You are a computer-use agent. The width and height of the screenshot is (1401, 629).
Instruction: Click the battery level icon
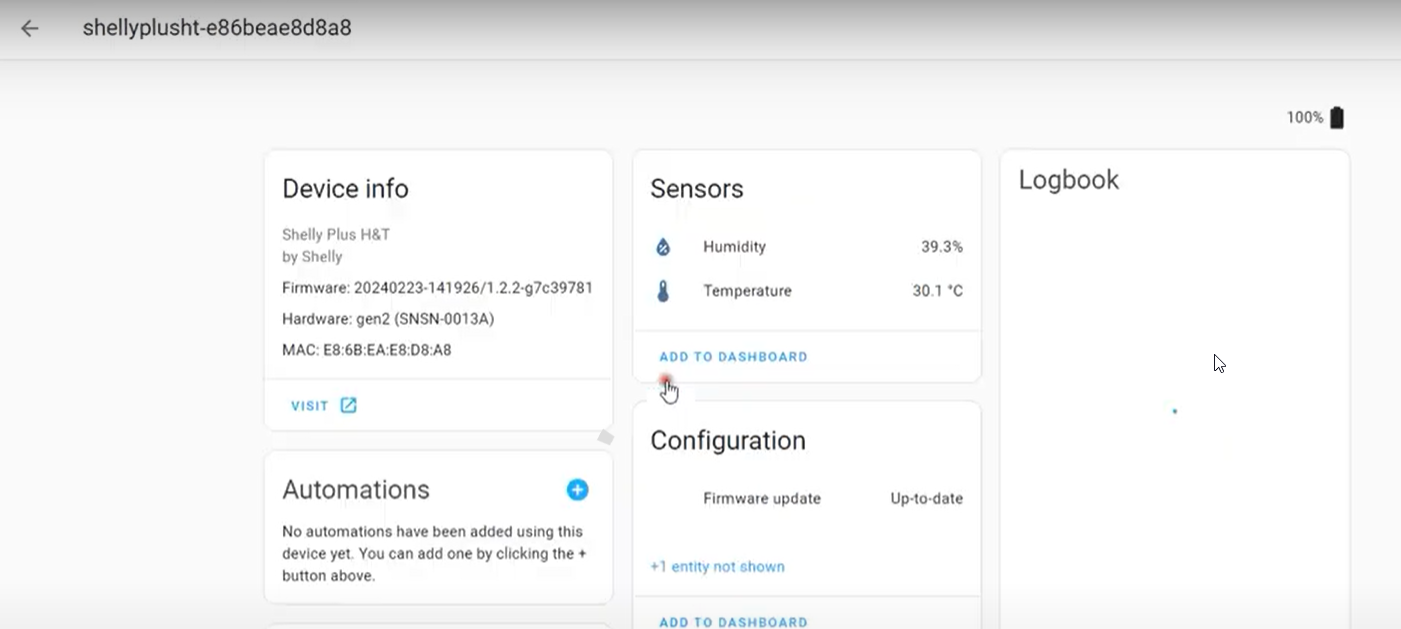click(x=1337, y=118)
